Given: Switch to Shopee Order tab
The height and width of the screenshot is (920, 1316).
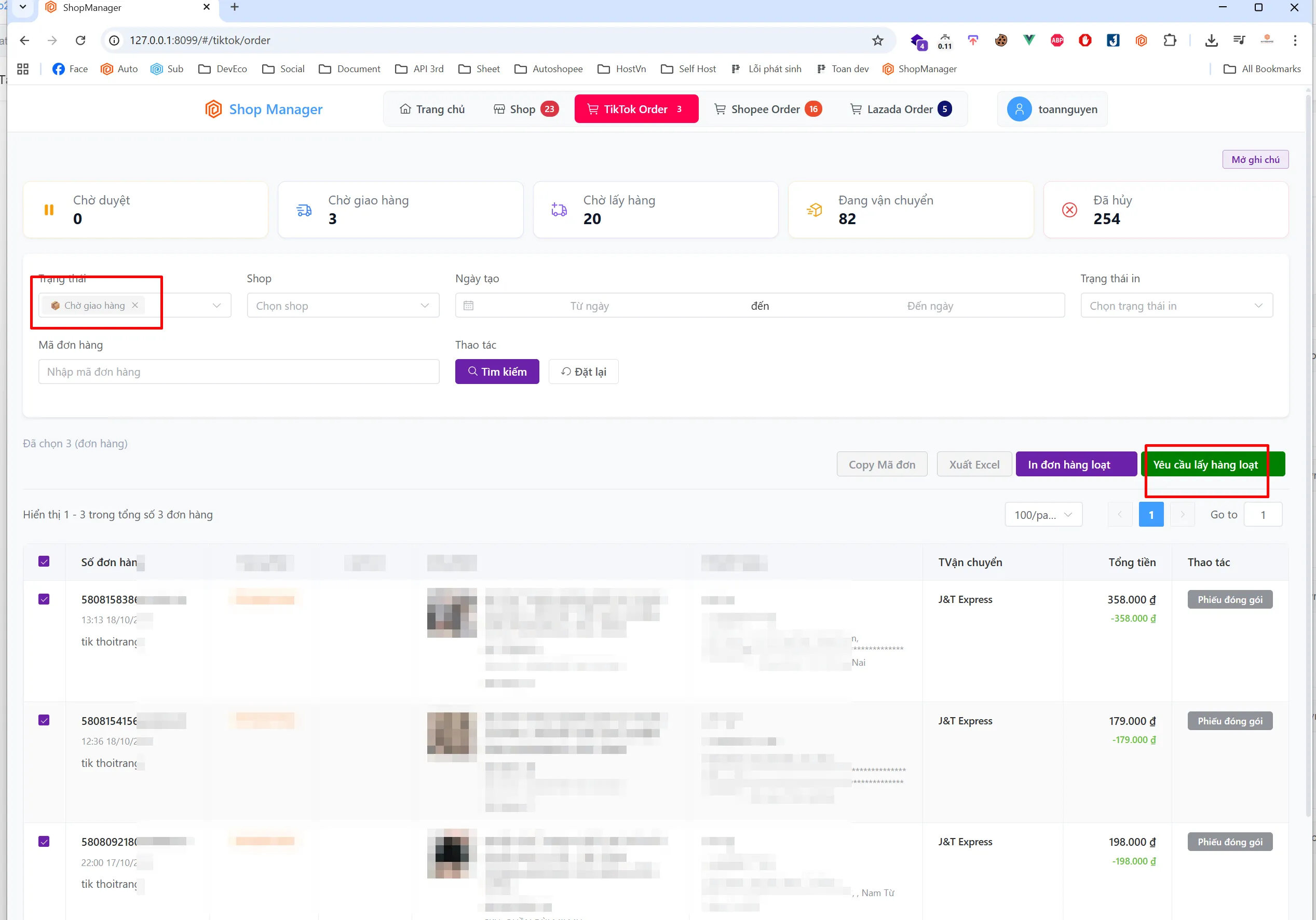Looking at the screenshot, I should (768, 109).
